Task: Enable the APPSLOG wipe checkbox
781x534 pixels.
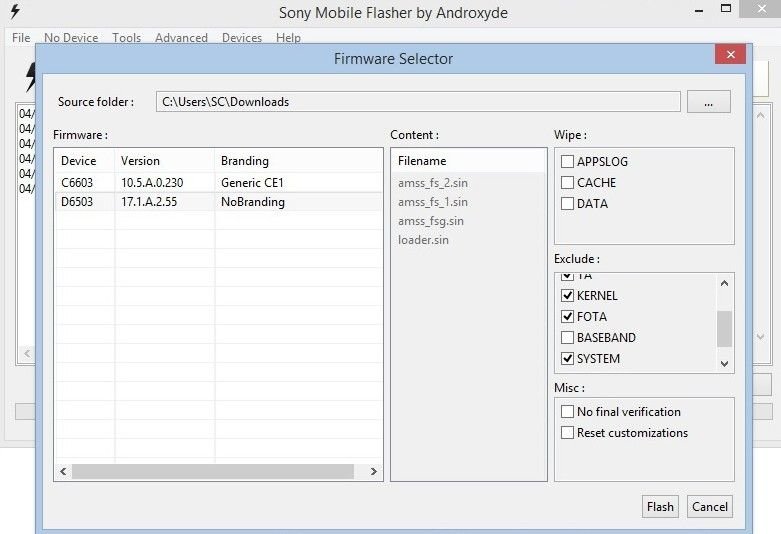Action: tap(567, 161)
